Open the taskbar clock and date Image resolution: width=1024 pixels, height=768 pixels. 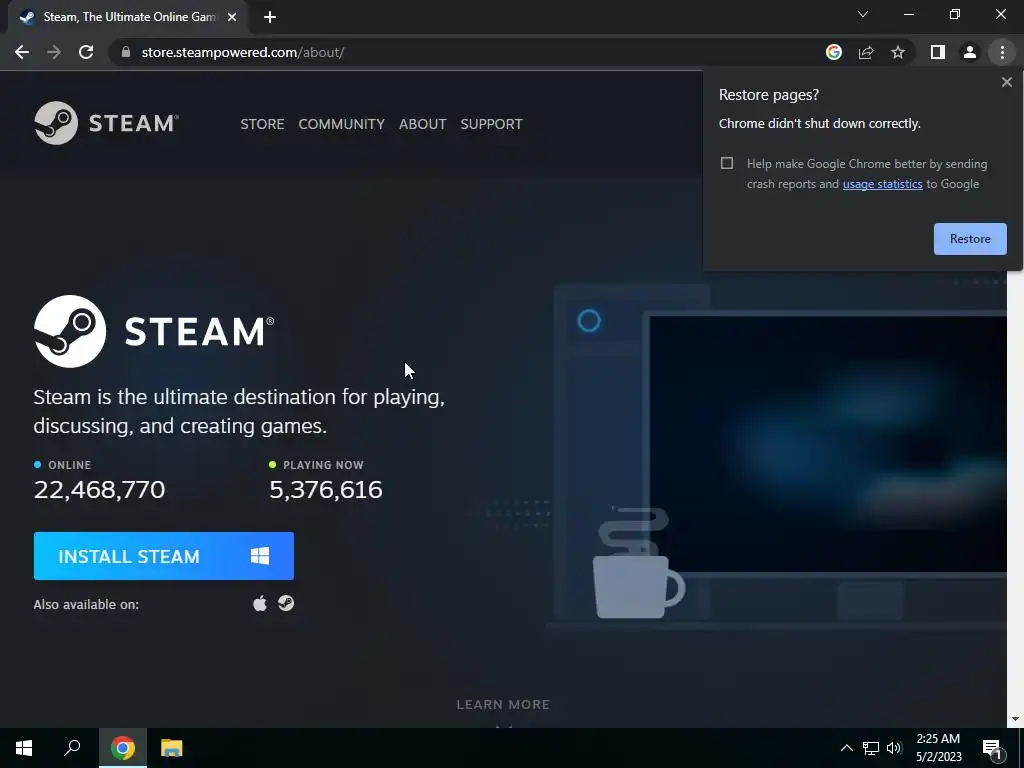point(938,748)
